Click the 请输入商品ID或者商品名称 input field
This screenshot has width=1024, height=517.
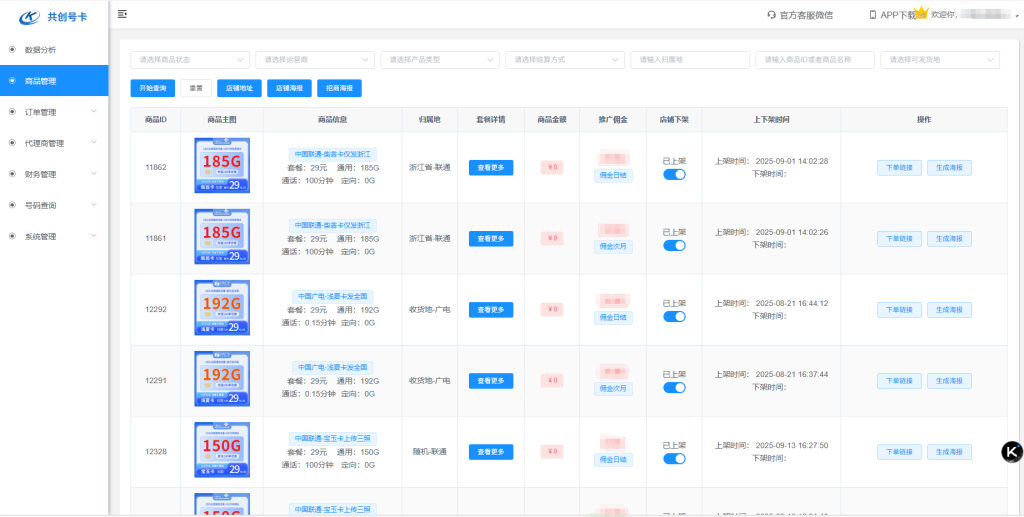pos(814,60)
